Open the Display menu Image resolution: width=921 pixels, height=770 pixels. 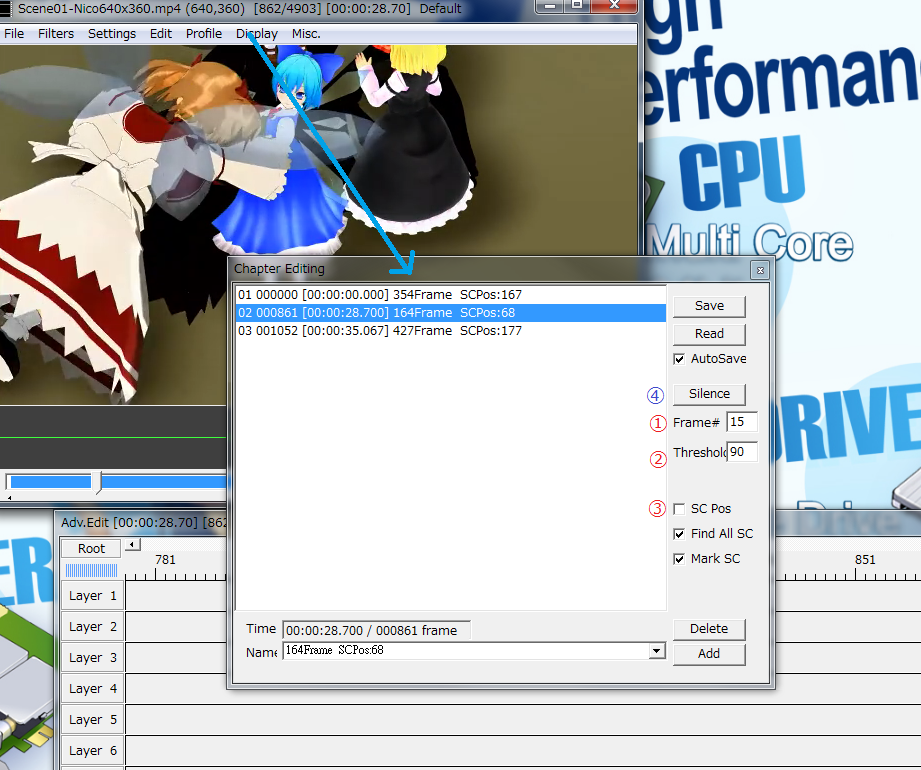tap(257, 33)
